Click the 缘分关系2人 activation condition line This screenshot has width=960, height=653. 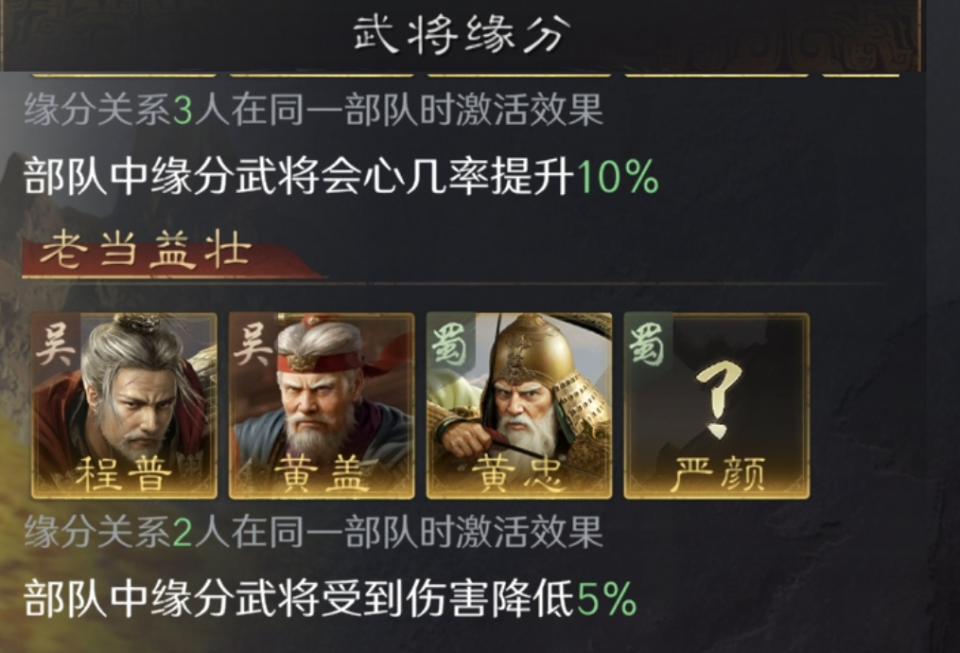313,531
